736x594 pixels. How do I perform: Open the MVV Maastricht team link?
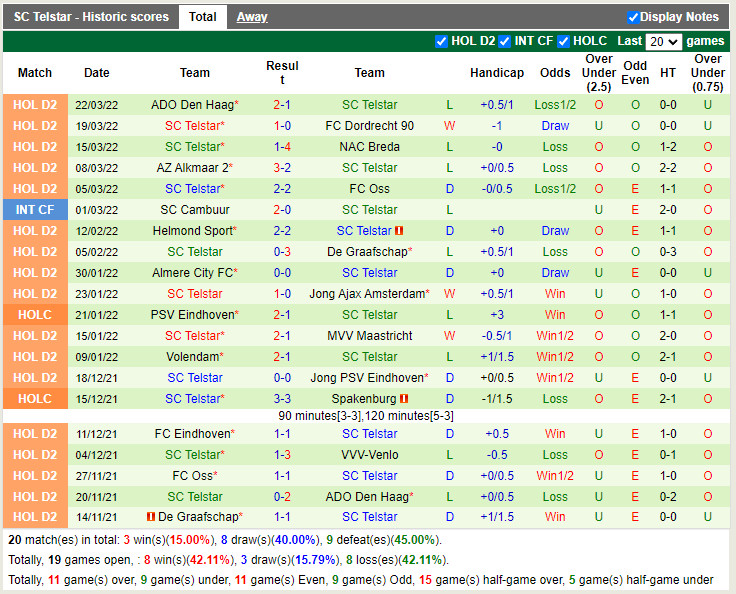pyautogui.click(x=369, y=336)
